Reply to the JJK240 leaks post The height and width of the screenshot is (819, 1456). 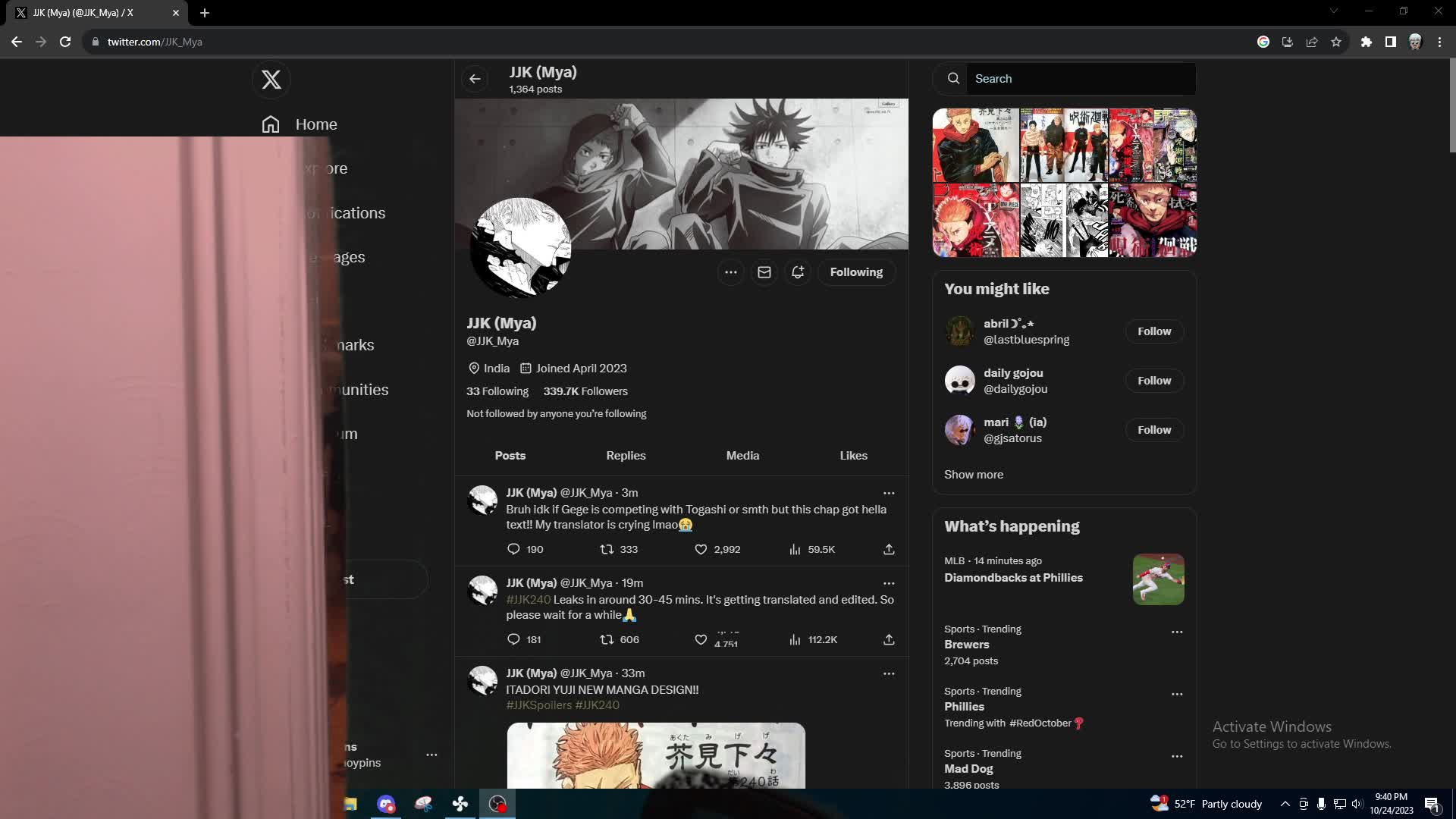point(524,640)
